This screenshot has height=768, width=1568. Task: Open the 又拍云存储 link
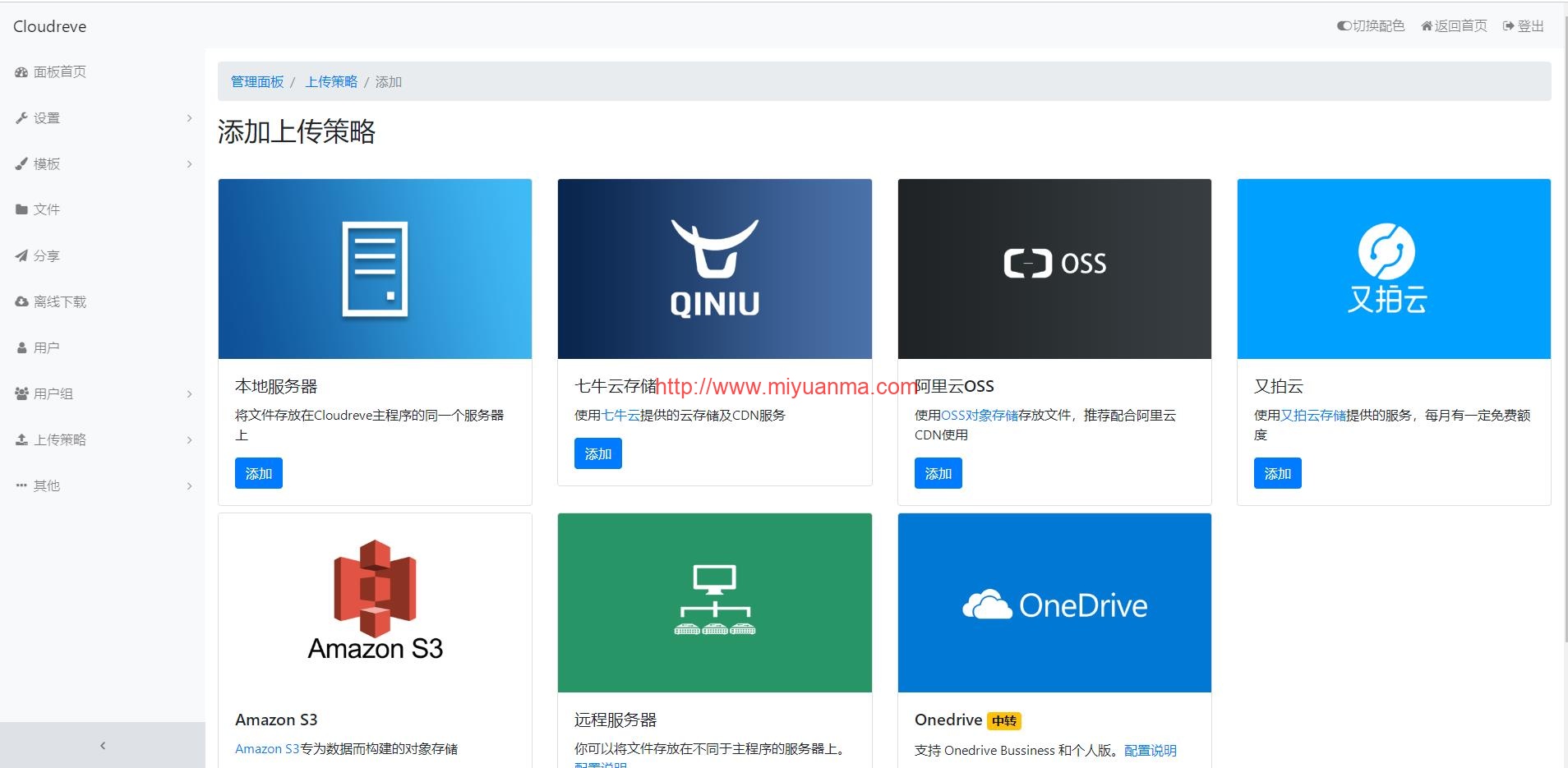pyautogui.click(x=1313, y=416)
